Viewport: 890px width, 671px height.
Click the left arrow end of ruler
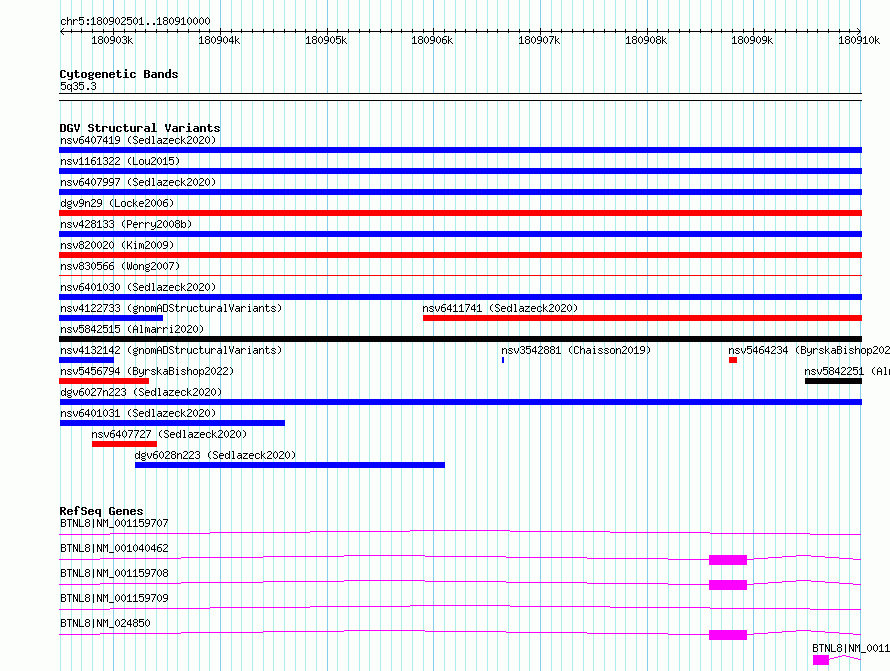point(62,31)
